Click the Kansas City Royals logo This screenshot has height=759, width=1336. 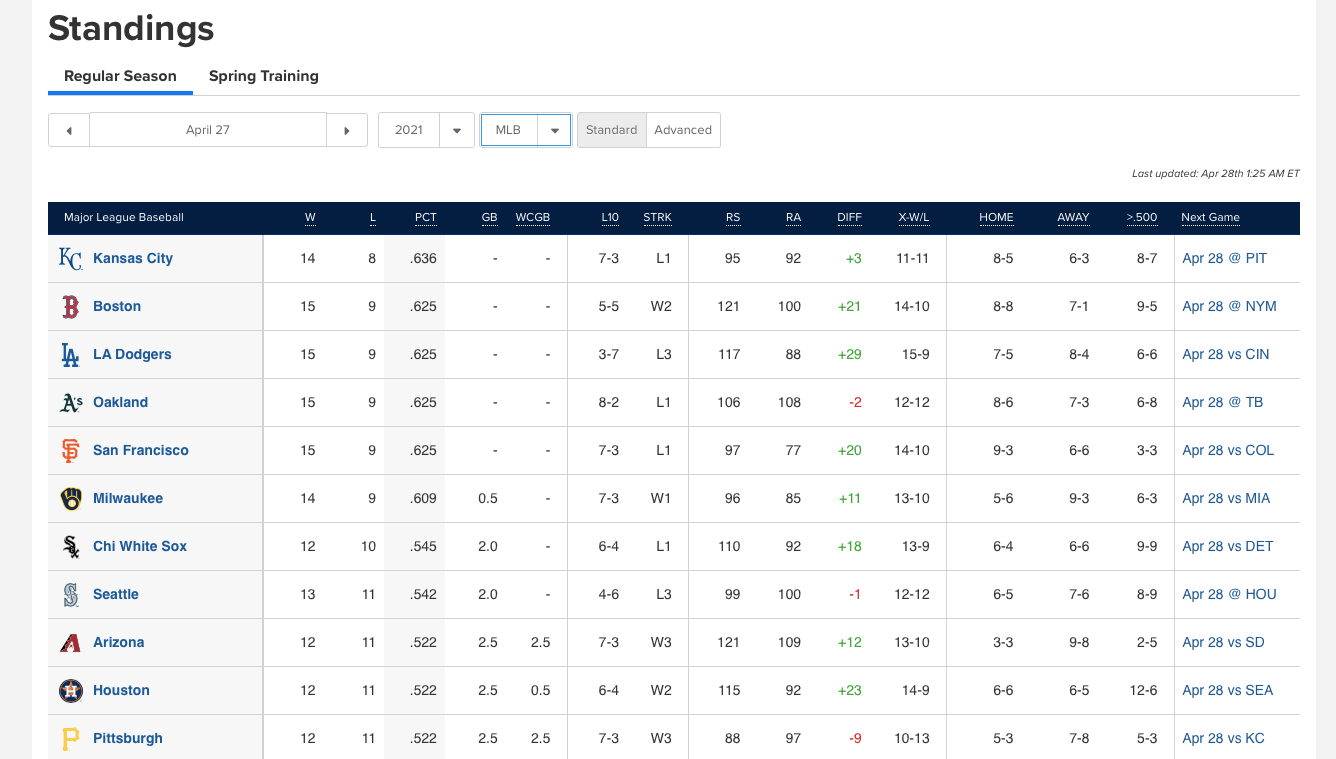(70, 258)
